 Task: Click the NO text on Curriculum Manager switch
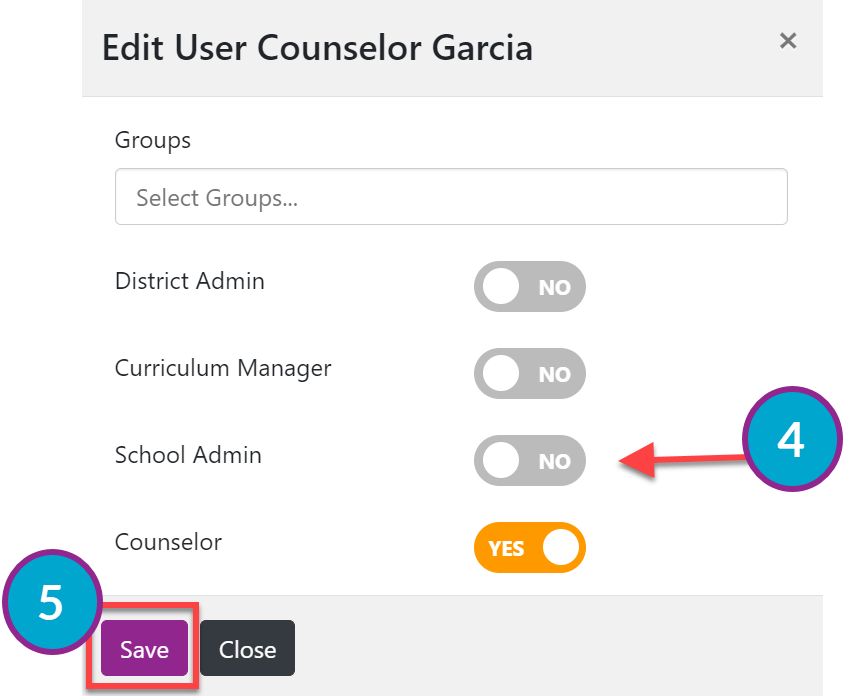pyautogui.click(x=555, y=374)
